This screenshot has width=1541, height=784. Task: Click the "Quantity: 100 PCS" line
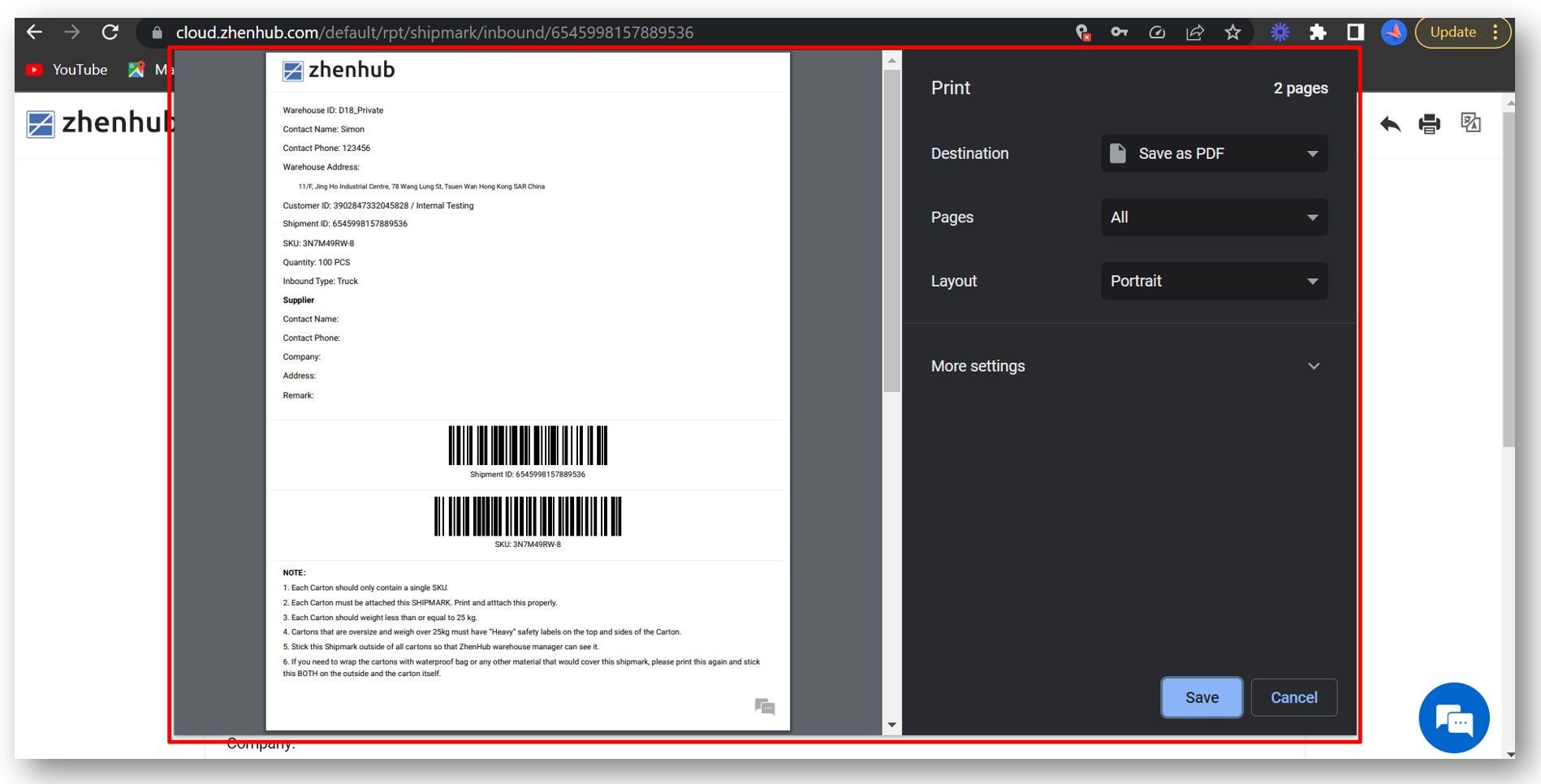click(317, 262)
